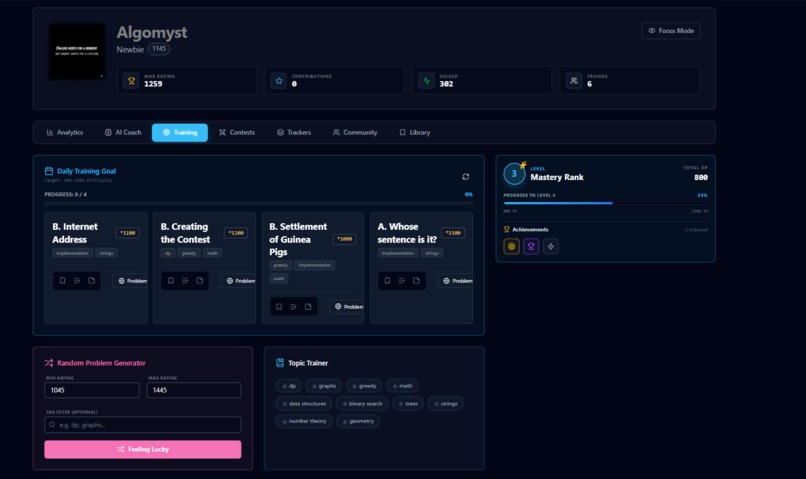
Task: Bookmark the B. Creating the Contest problem
Action: point(171,281)
